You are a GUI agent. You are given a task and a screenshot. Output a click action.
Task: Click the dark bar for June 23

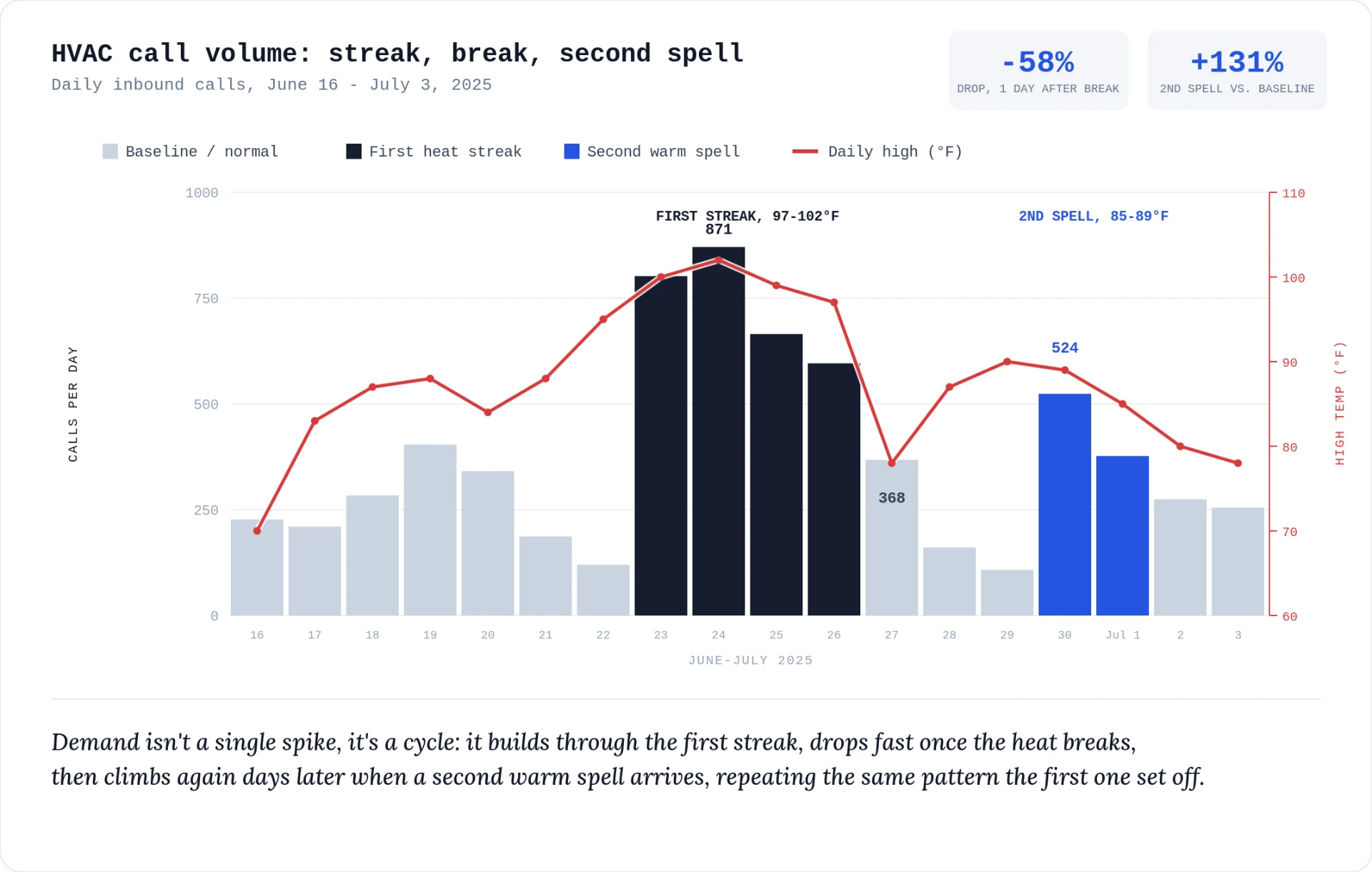[661, 445]
